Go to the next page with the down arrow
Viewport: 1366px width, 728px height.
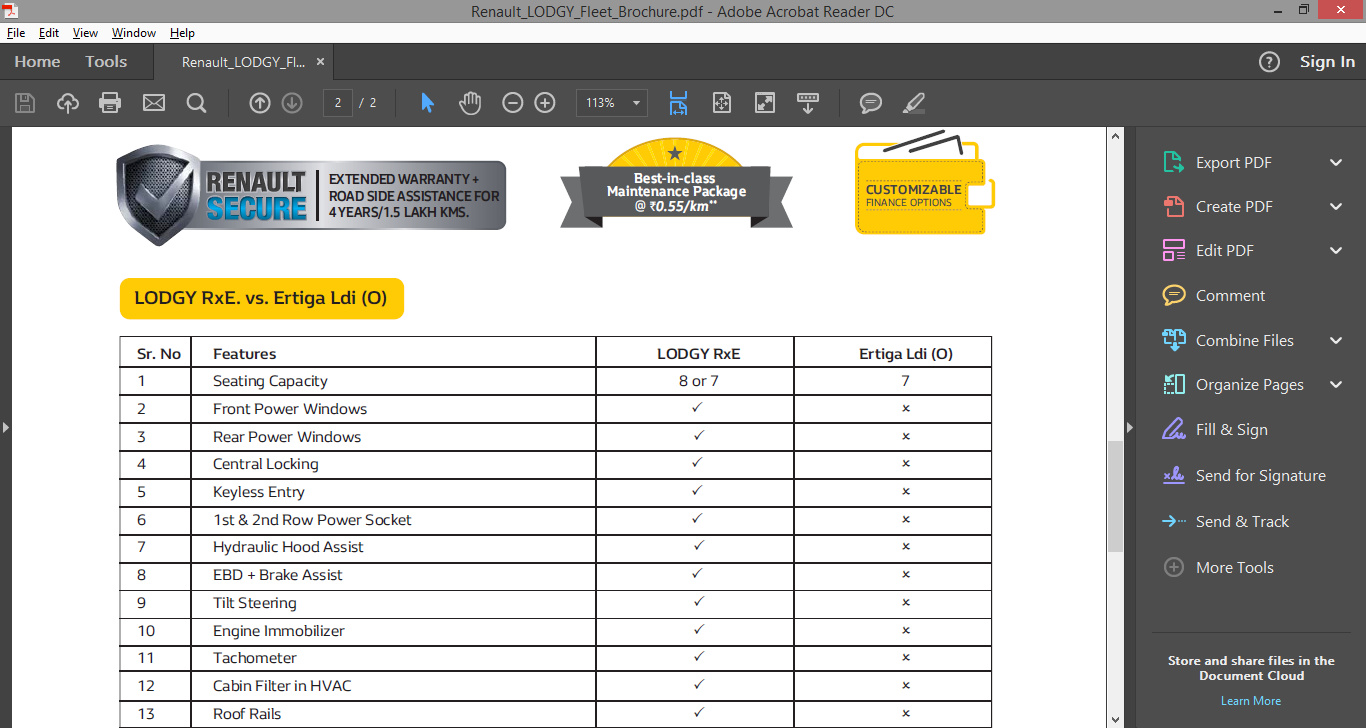point(292,103)
